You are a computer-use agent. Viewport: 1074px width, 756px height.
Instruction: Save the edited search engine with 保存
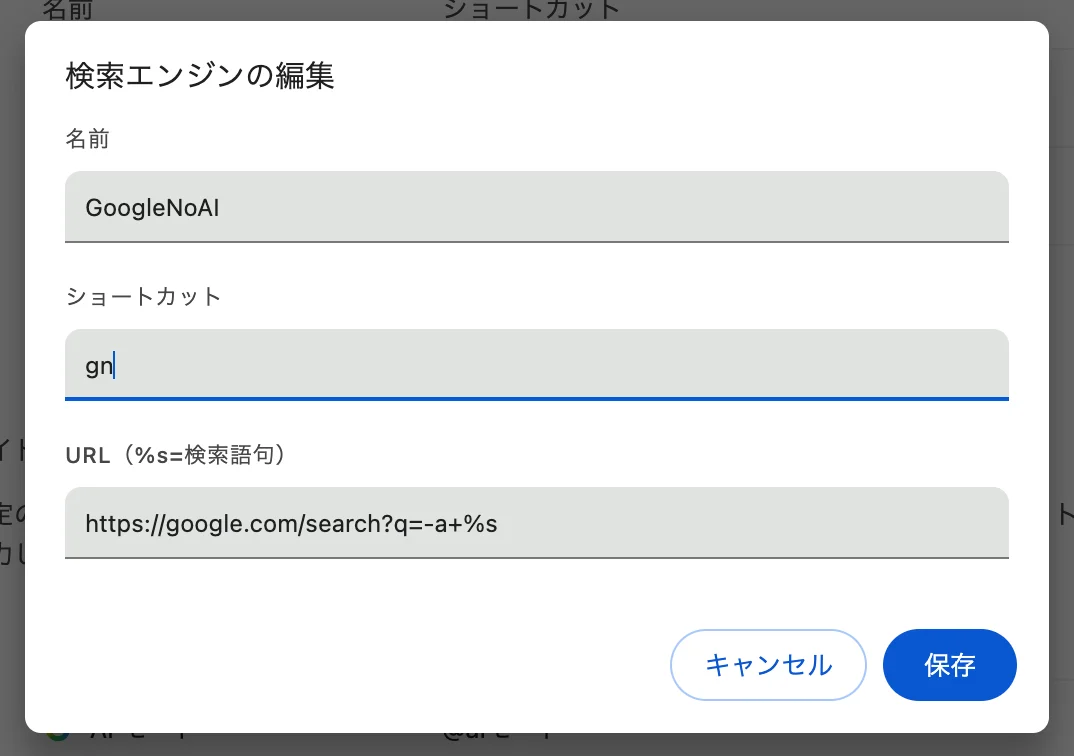coord(949,664)
